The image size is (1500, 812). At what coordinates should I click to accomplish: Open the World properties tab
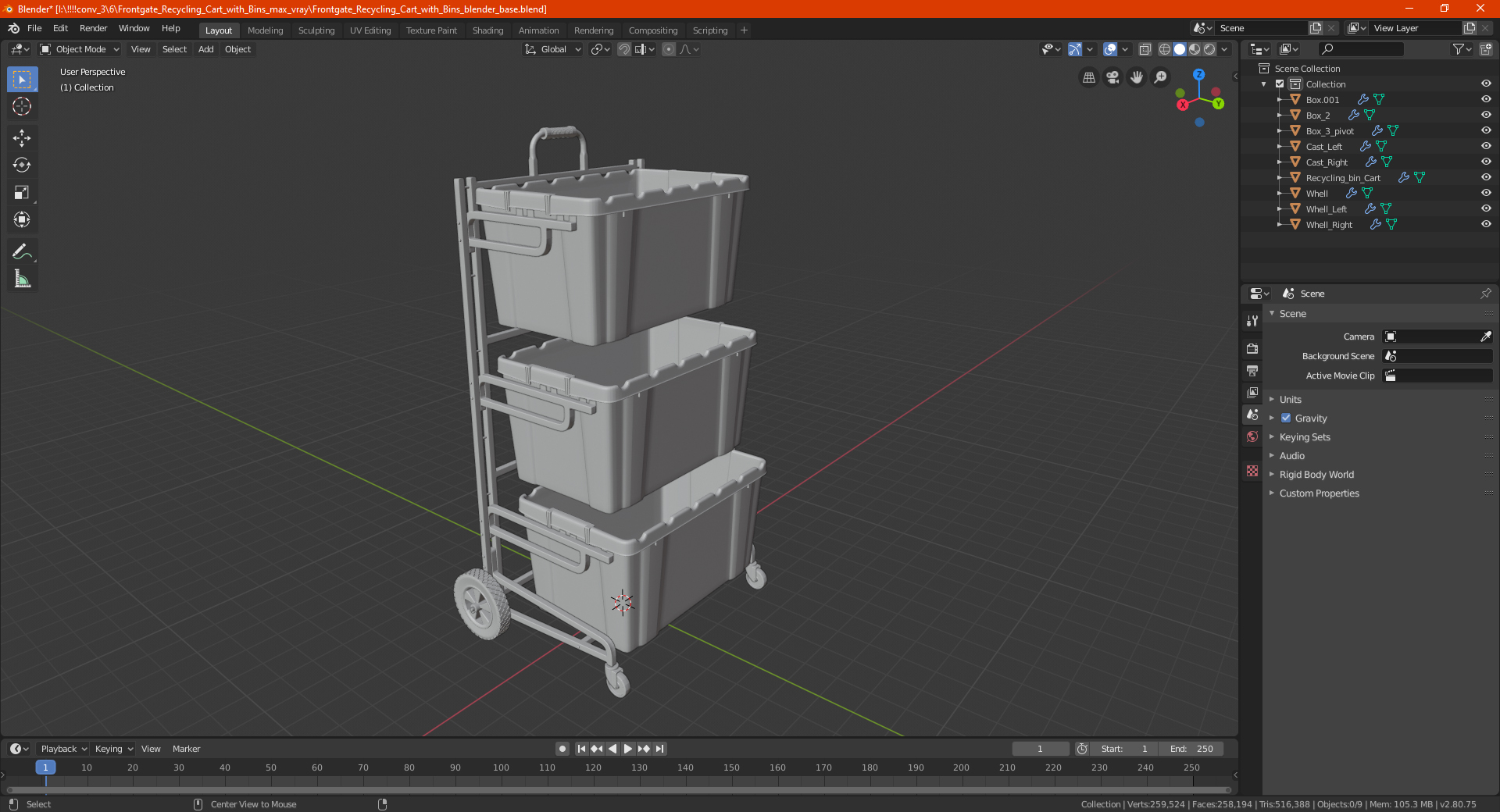pyautogui.click(x=1252, y=436)
